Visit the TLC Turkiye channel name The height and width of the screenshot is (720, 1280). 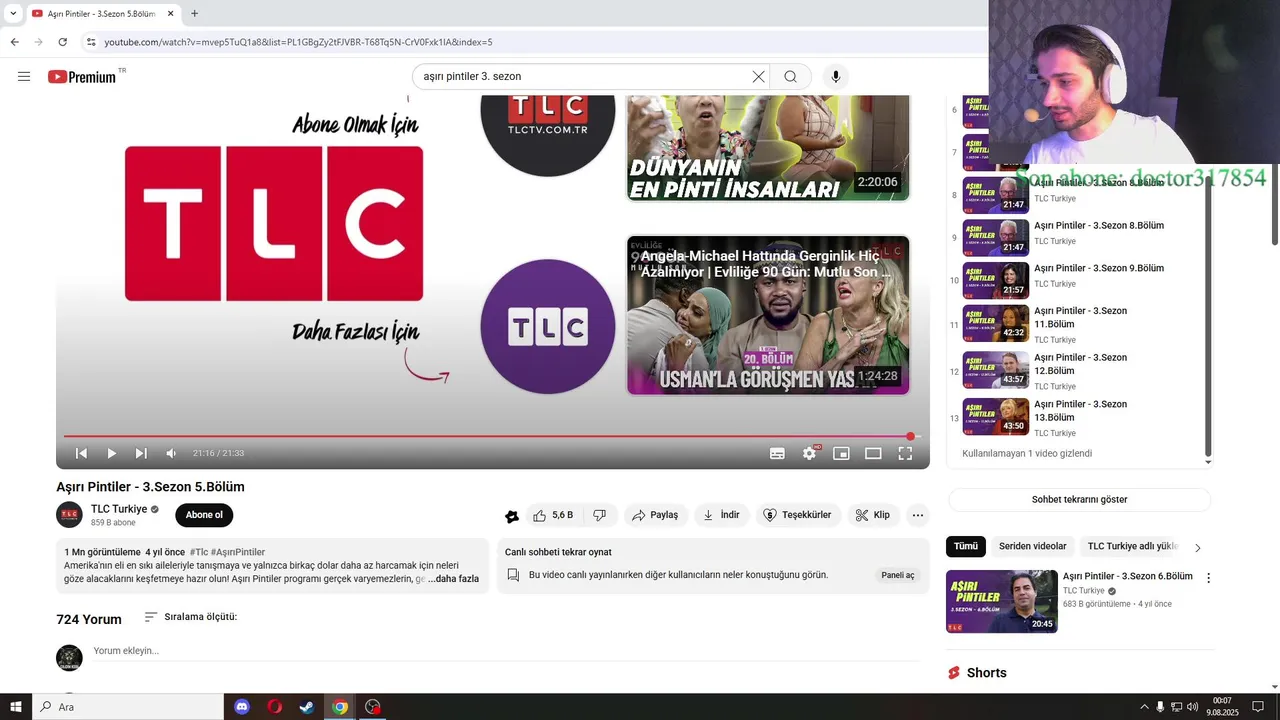pos(119,509)
